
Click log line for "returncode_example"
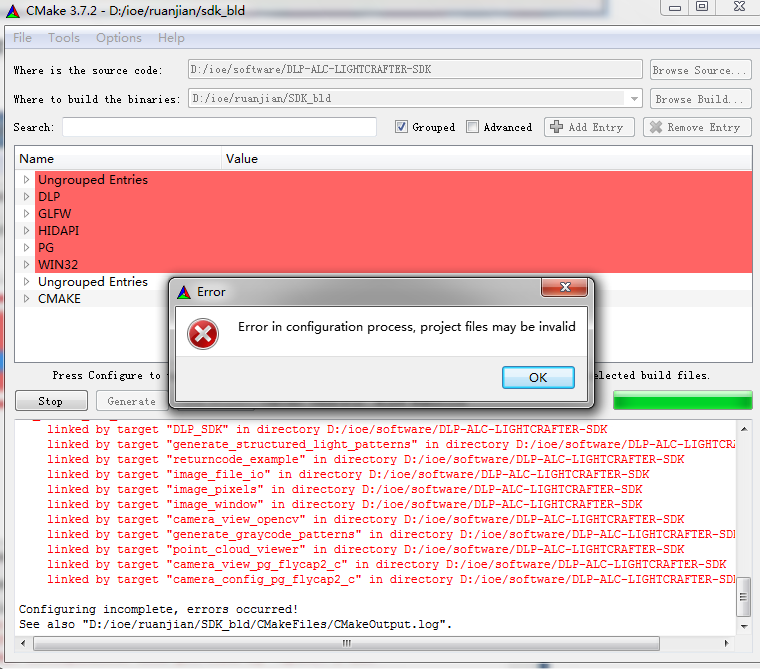point(365,459)
